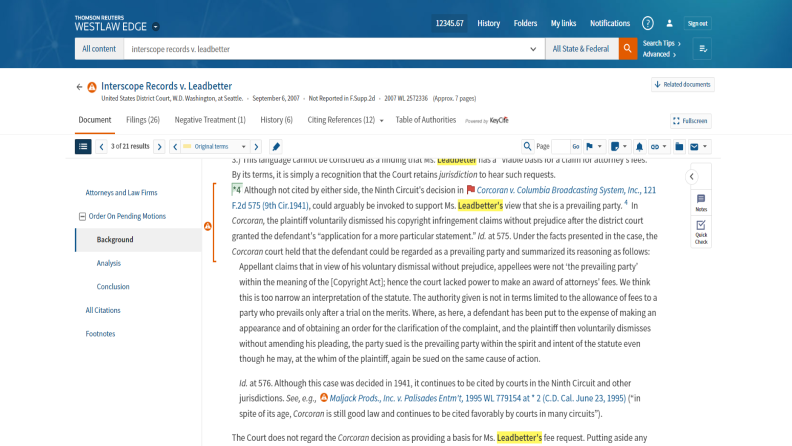Click the red flag beside Corcoran citation
Viewport: 792px width, 446px height.
pyautogui.click(x=471, y=190)
